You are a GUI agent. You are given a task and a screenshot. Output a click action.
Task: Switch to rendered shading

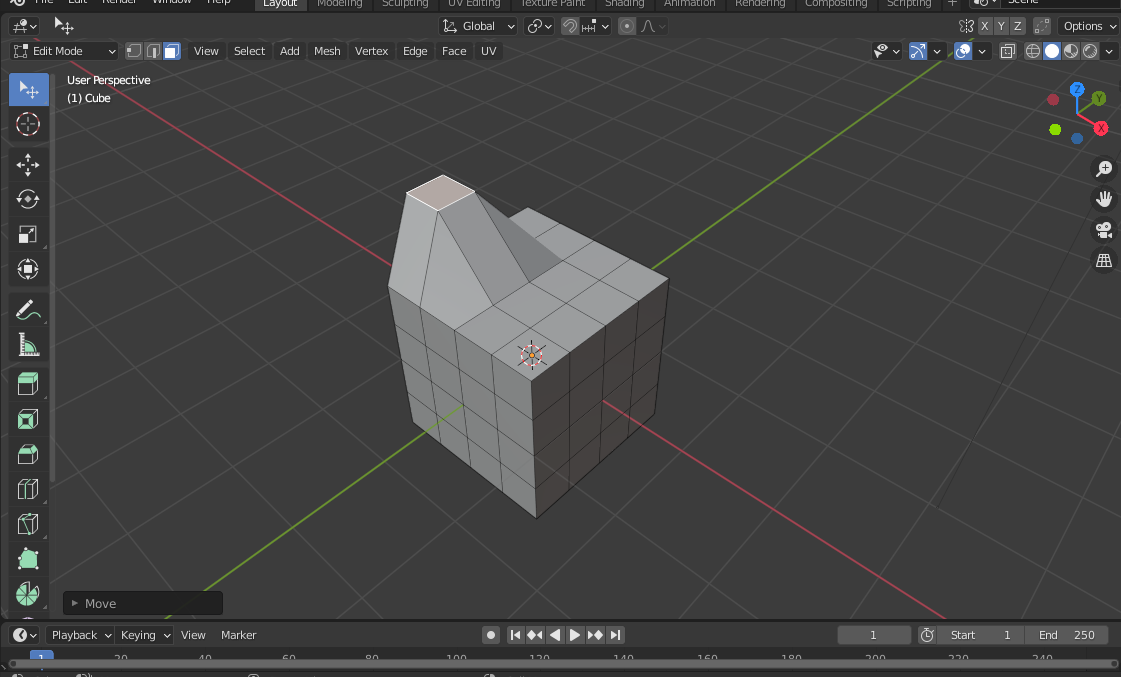pos(1090,51)
